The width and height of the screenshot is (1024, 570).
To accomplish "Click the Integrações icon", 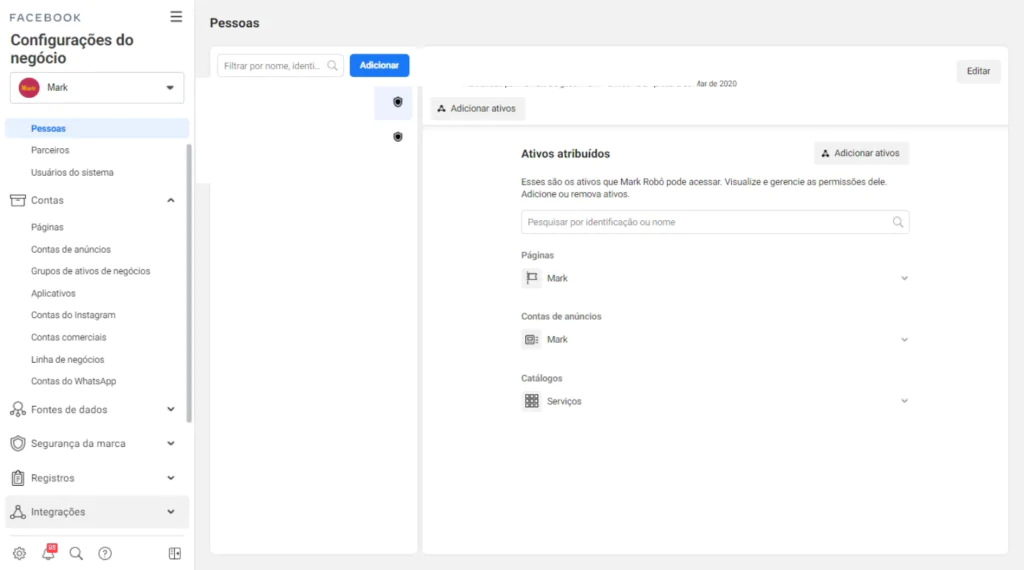I will tap(18, 512).
